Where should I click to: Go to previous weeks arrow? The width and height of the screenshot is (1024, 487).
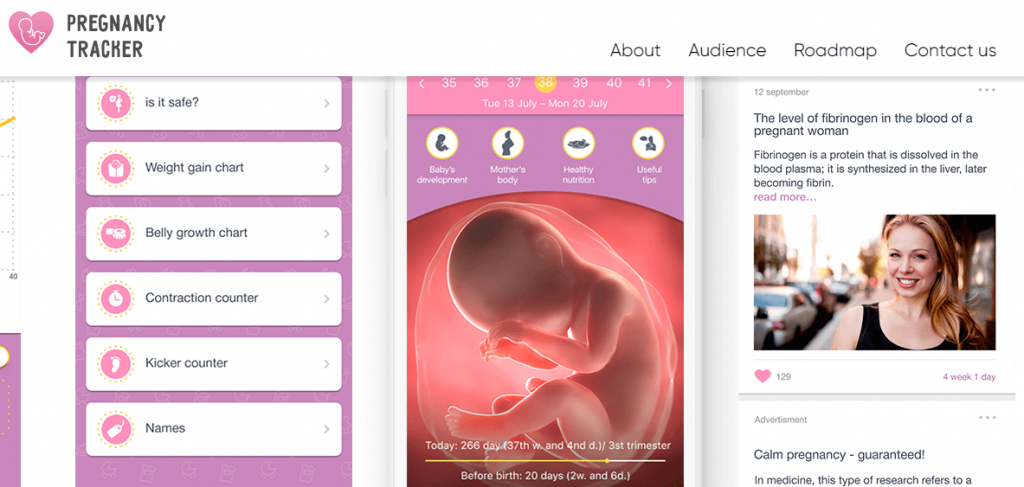[x=421, y=84]
